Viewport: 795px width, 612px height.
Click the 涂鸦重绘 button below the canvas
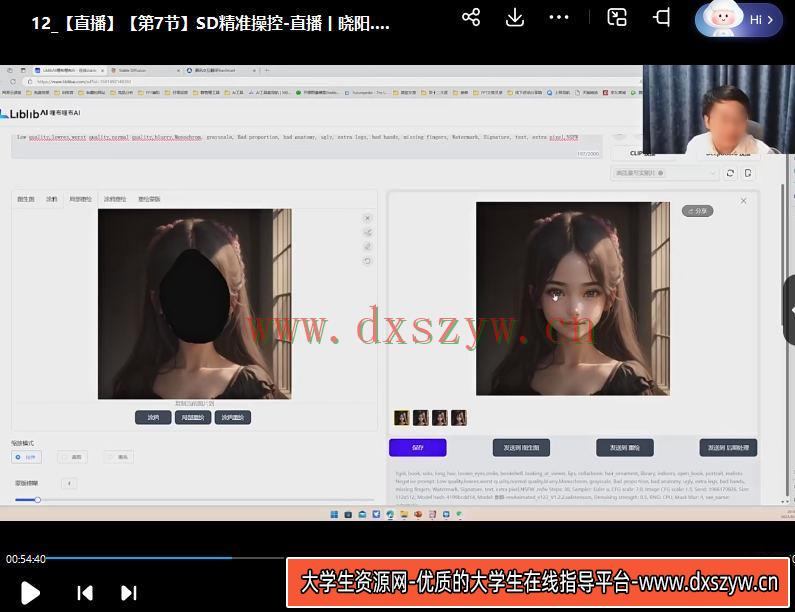[x=233, y=417]
